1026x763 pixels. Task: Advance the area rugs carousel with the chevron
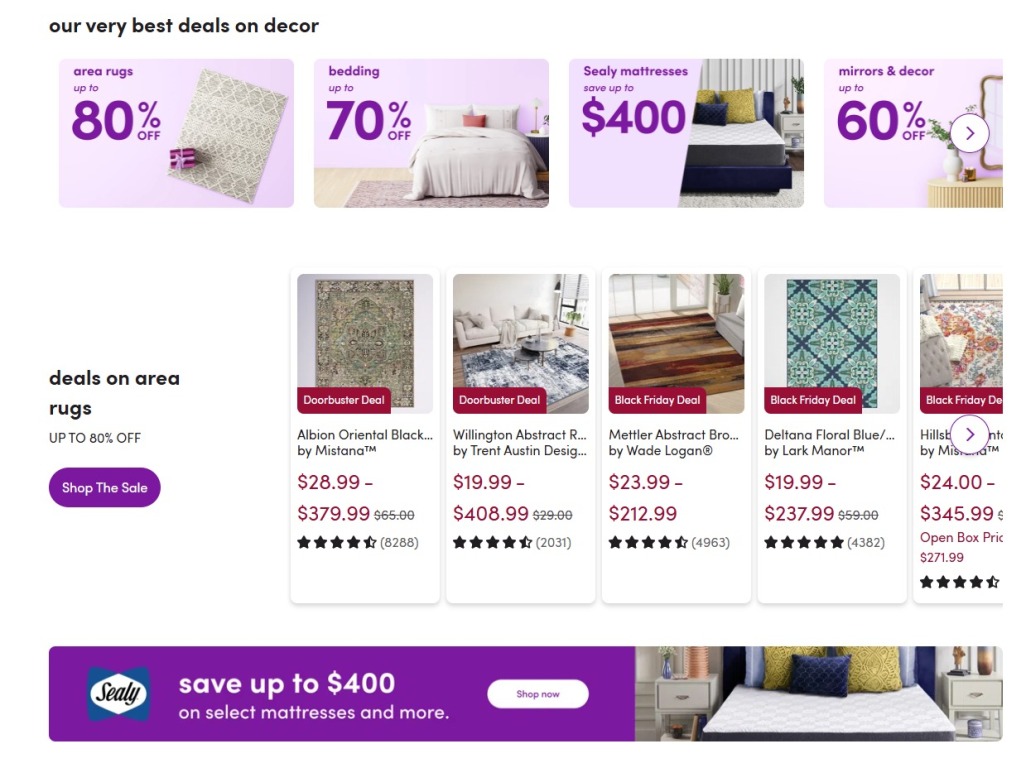click(968, 434)
